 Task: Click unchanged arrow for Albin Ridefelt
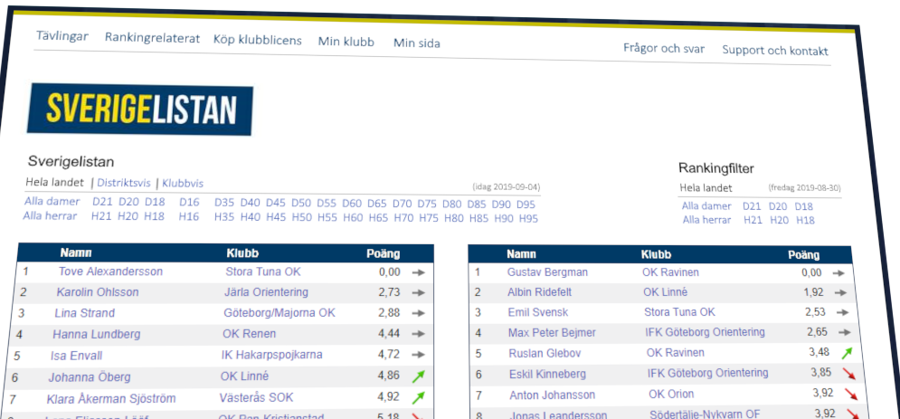click(841, 293)
